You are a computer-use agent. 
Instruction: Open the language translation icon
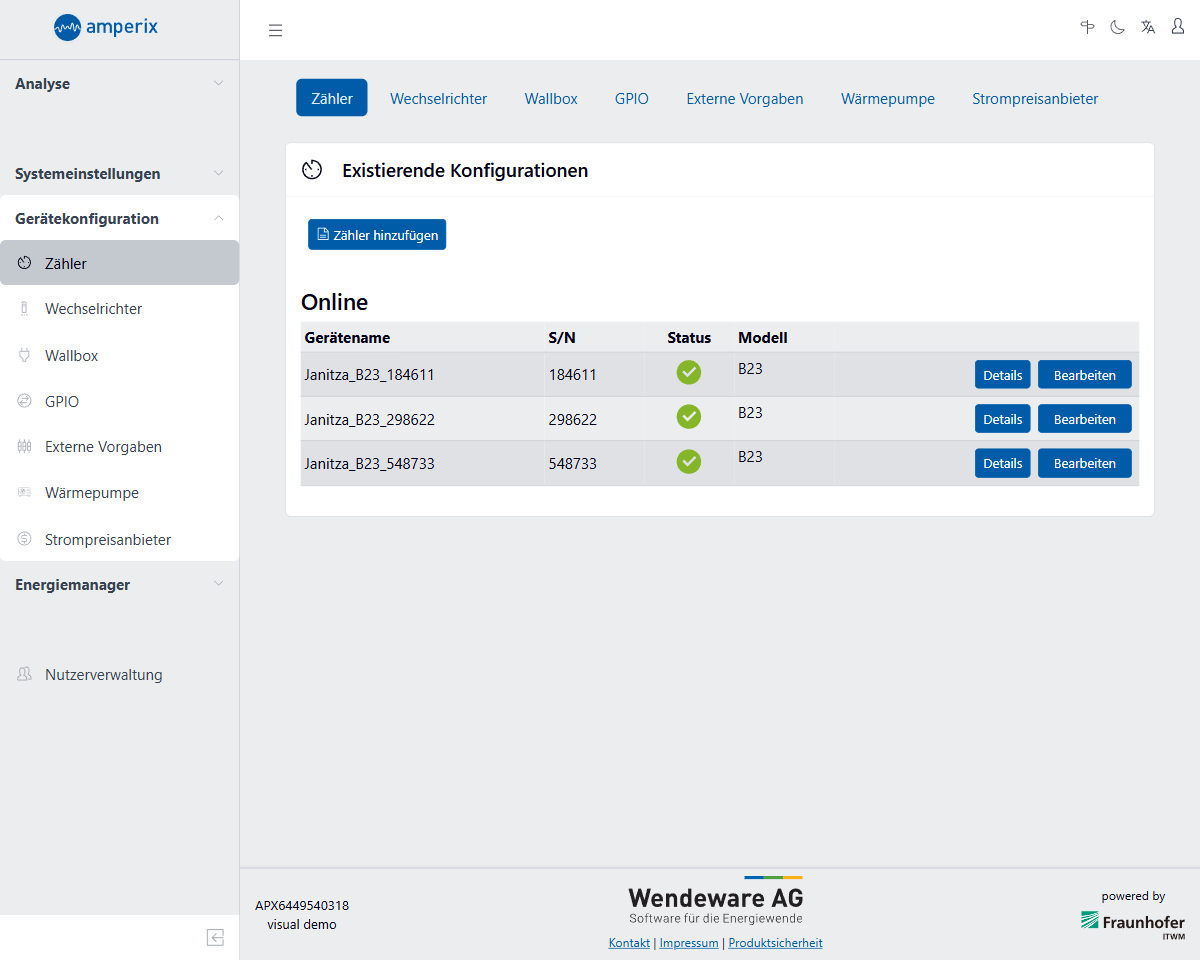coord(1148,28)
